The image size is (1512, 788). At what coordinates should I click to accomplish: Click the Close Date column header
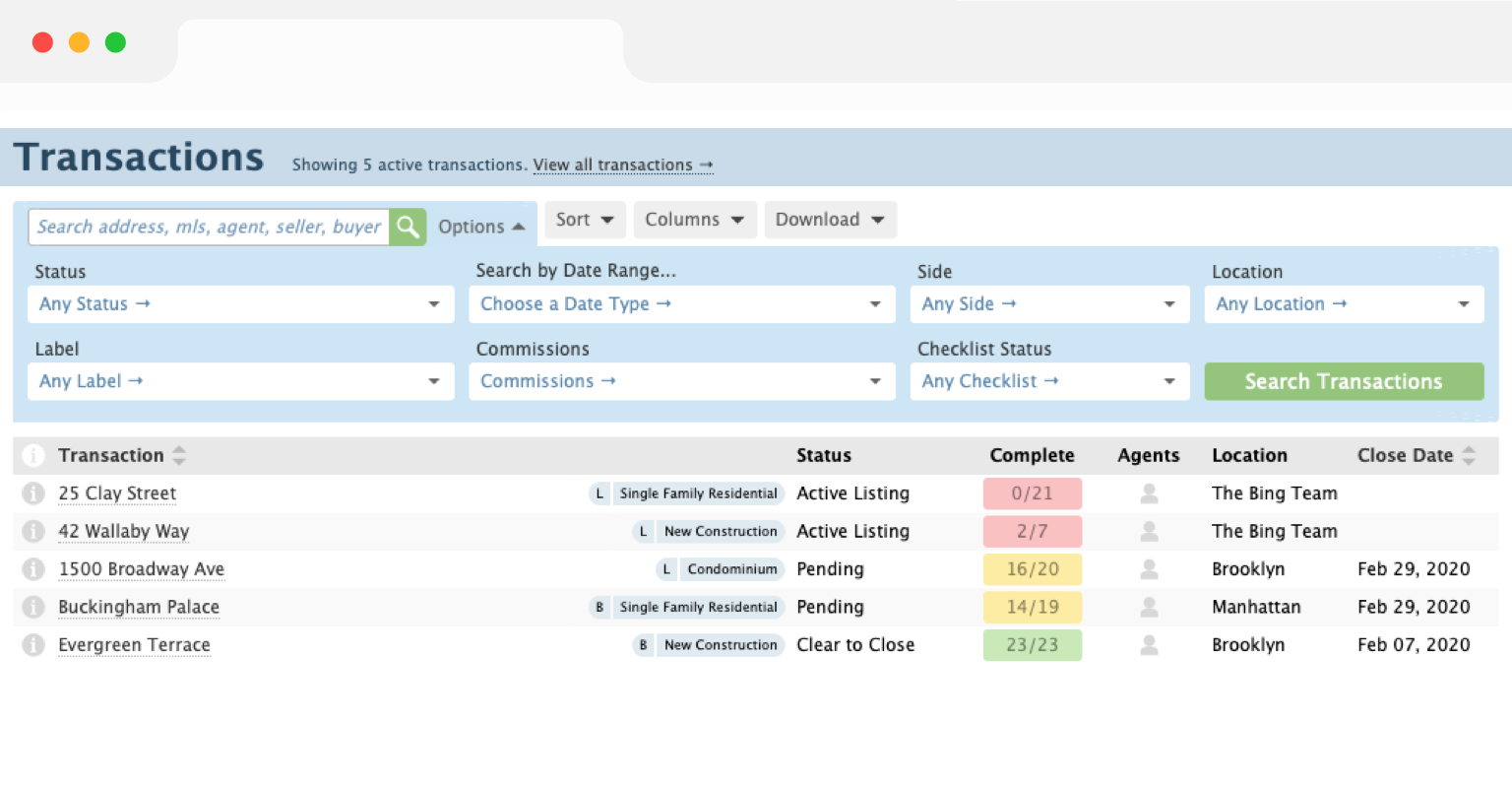[1406, 455]
